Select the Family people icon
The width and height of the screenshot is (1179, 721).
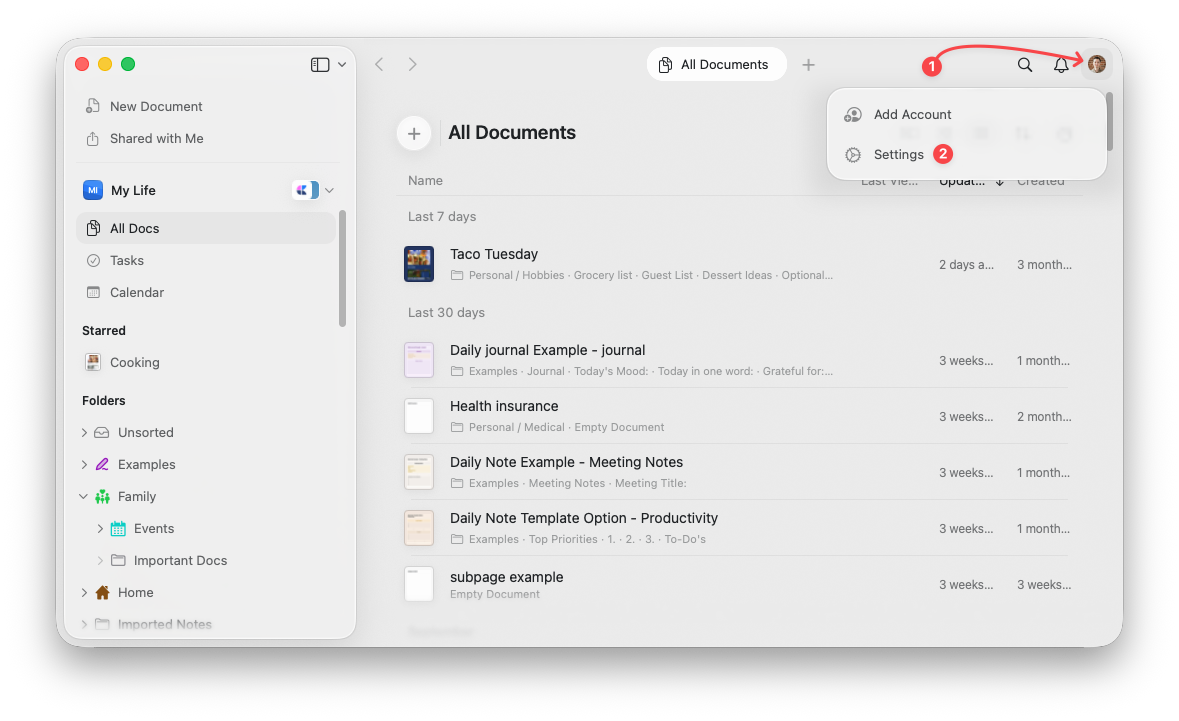(102, 496)
